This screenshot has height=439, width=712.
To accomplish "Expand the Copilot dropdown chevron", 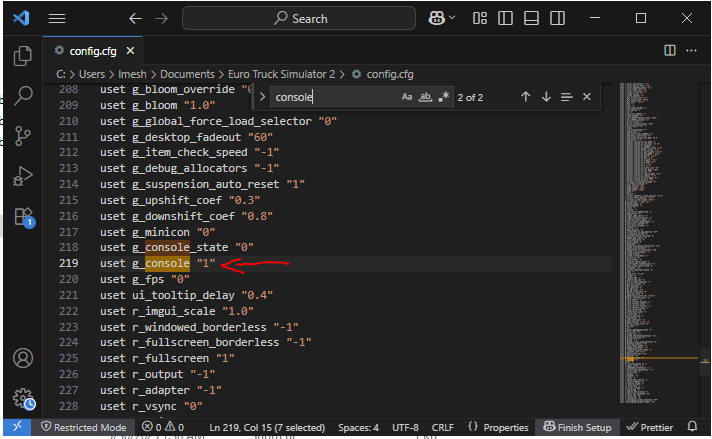I will [452, 18].
